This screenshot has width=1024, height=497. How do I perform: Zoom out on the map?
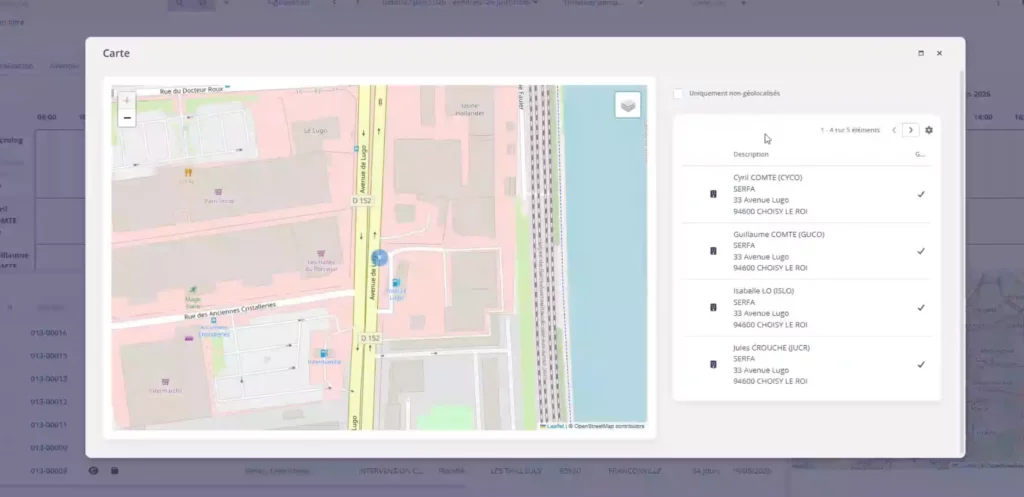[127, 118]
